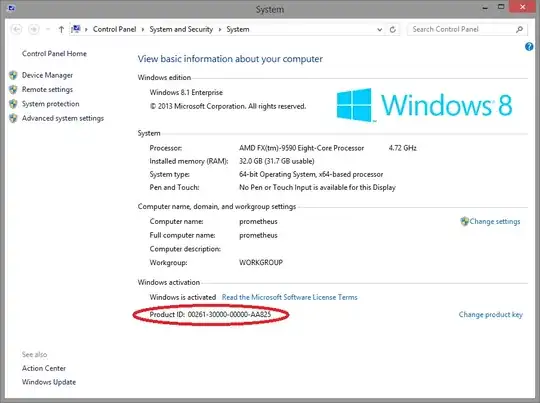Open Help with the blue question icon
Viewport: 540px width, 403px height.
[x=529, y=46]
